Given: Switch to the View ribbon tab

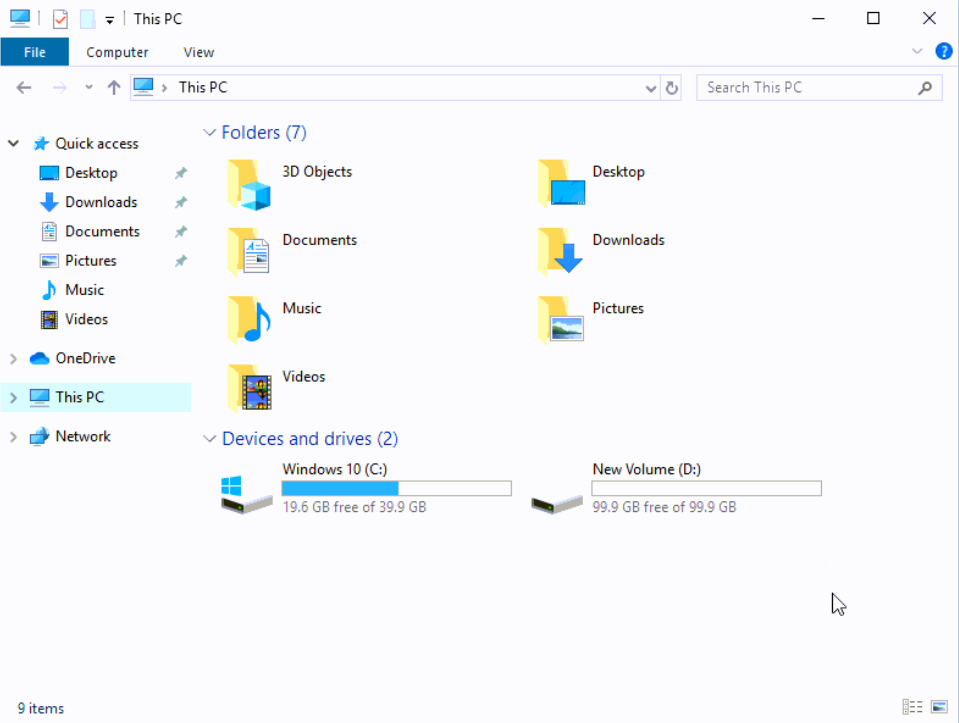Looking at the screenshot, I should pyautogui.click(x=199, y=52).
